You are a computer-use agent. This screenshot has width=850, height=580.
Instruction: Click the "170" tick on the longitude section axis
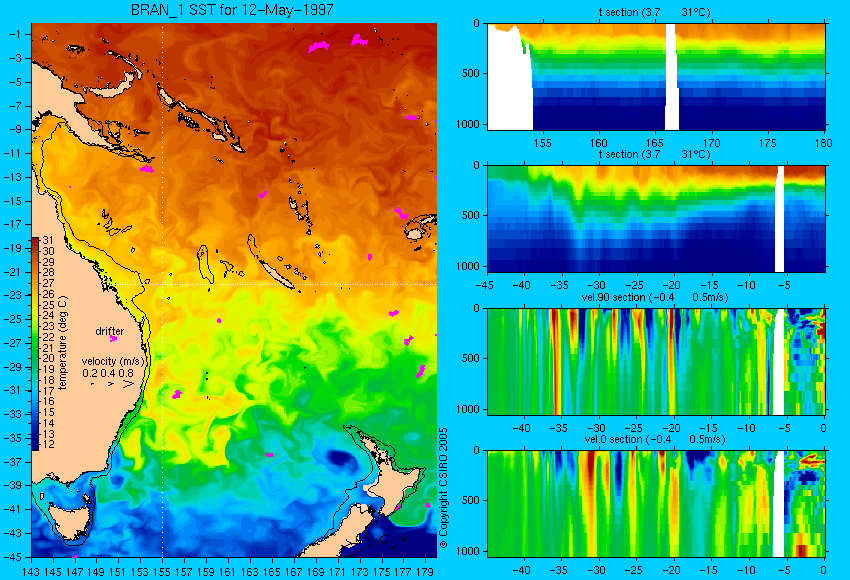click(x=711, y=143)
